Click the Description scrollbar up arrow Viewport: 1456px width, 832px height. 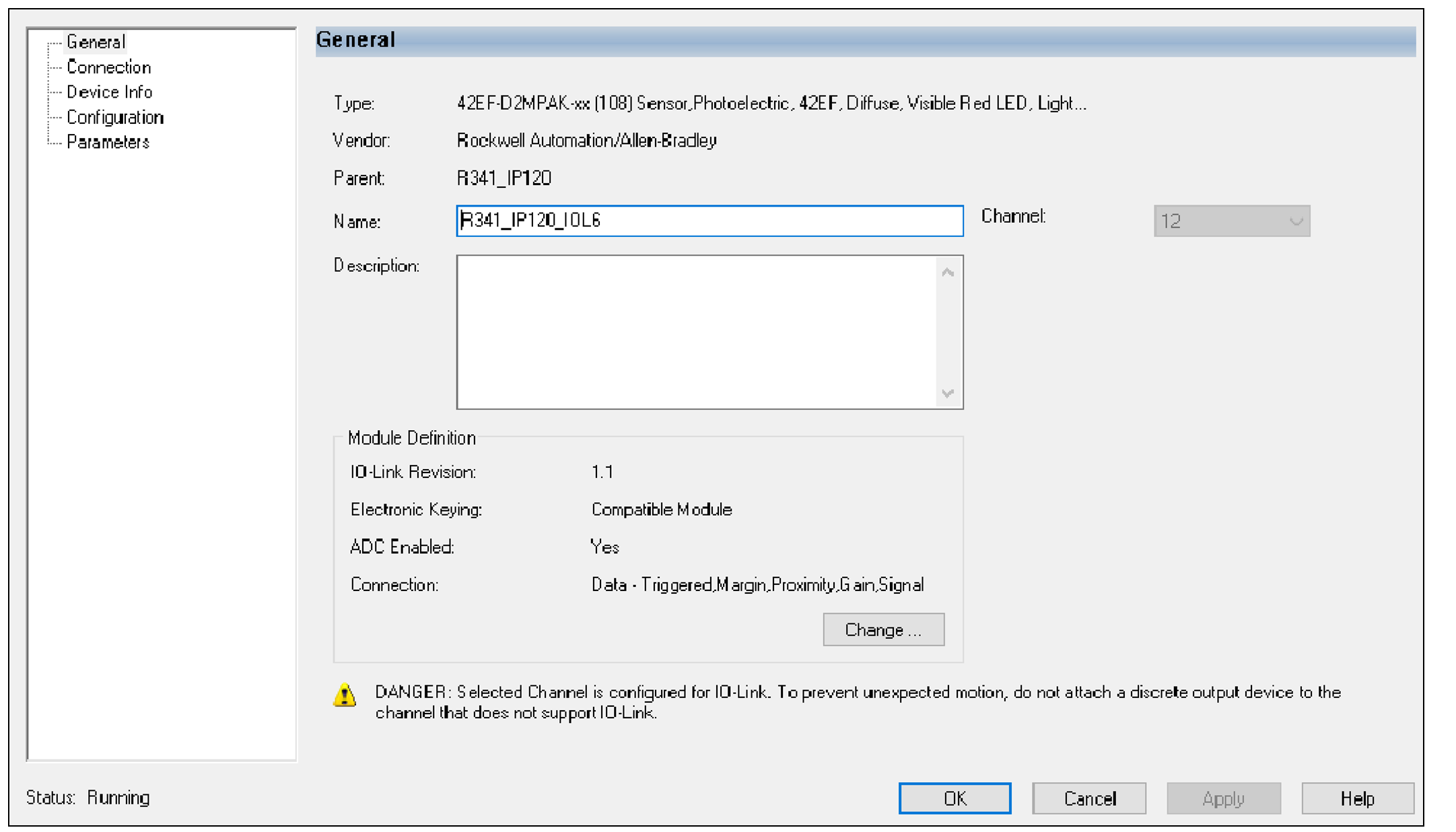pos(948,273)
